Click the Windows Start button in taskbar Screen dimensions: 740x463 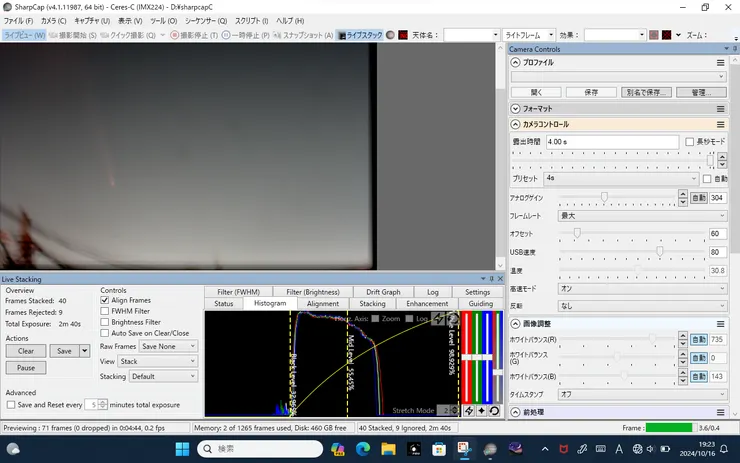tap(181, 448)
